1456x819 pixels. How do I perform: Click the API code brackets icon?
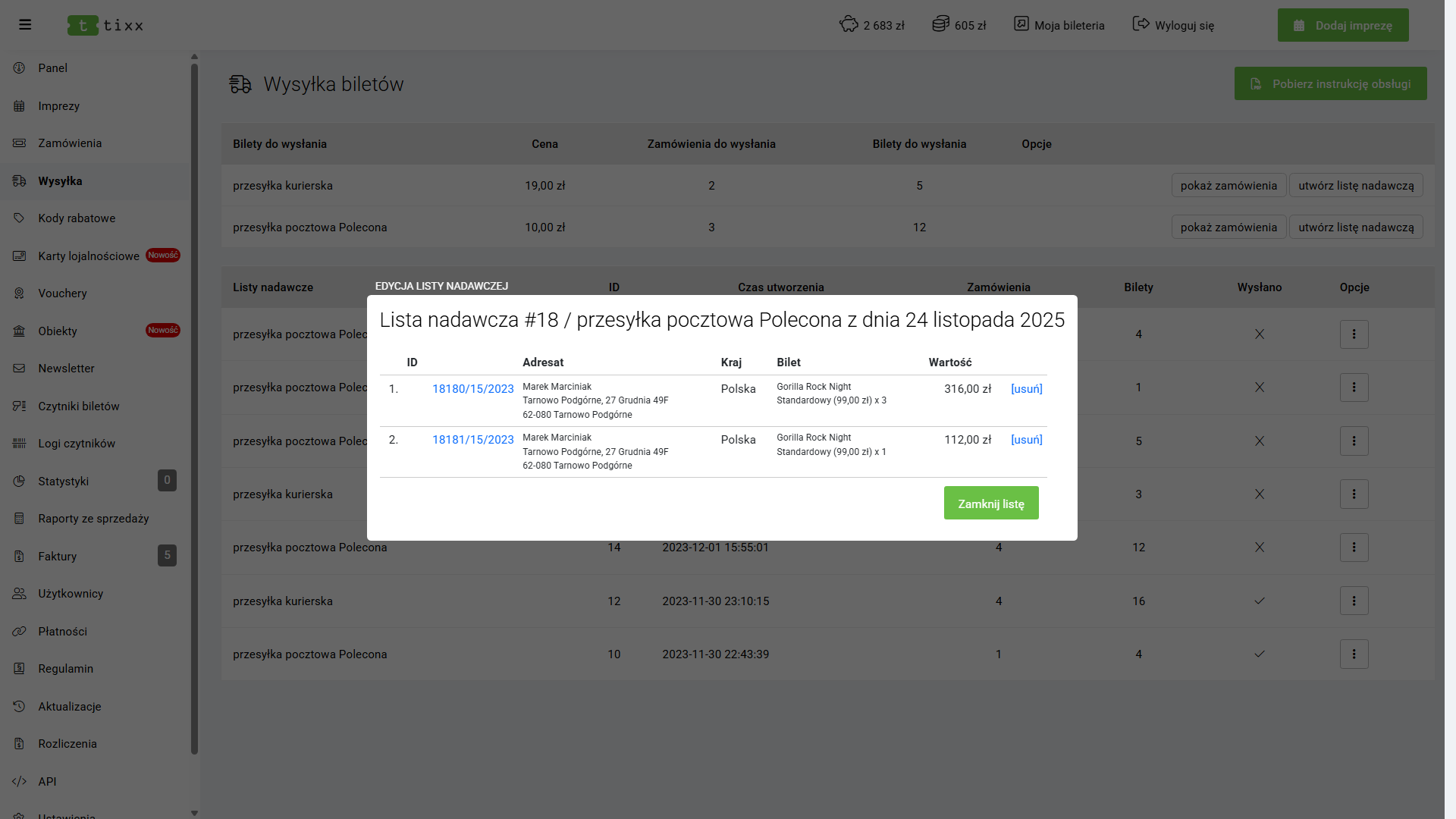(x=20, y=781)
